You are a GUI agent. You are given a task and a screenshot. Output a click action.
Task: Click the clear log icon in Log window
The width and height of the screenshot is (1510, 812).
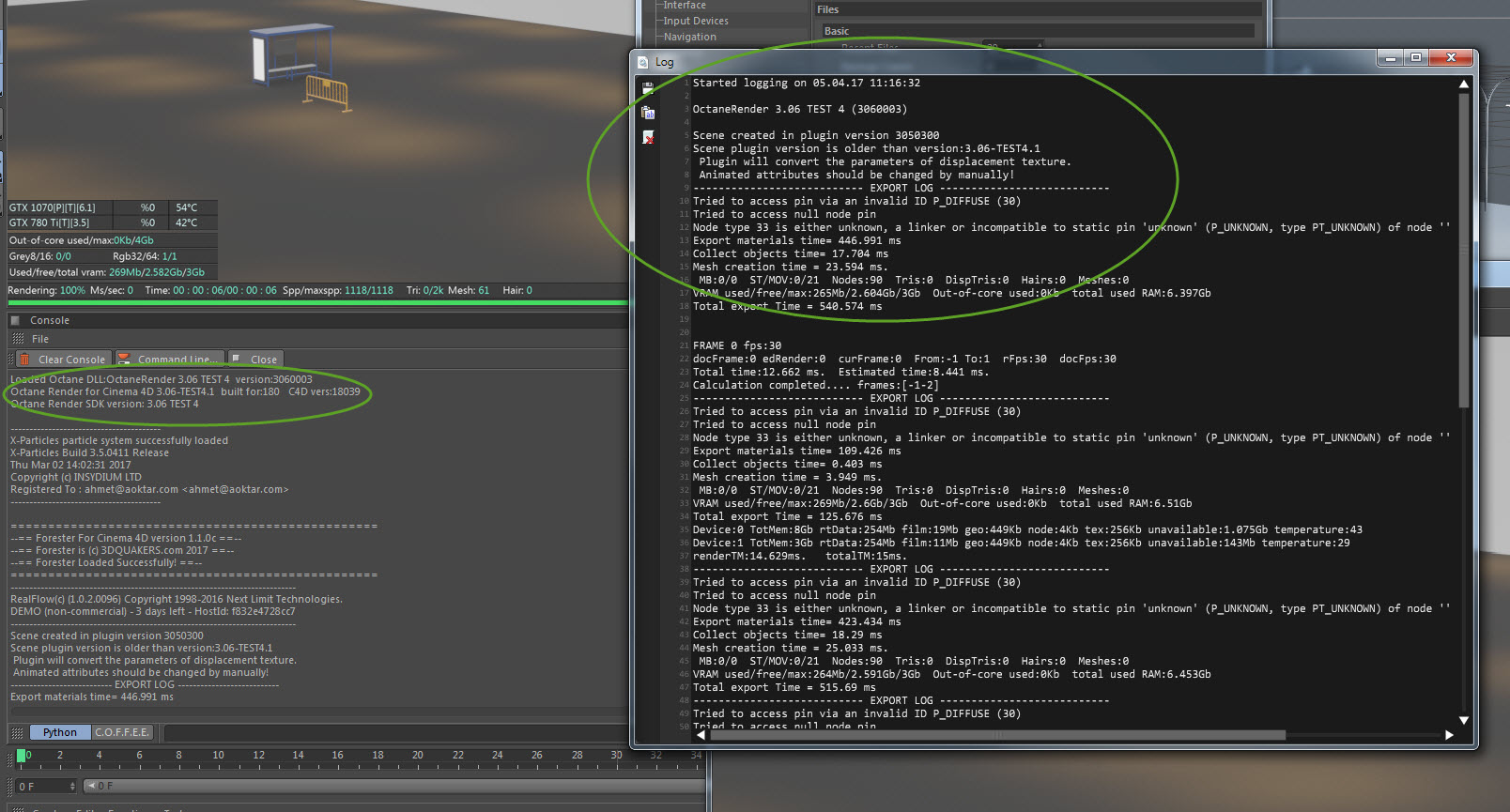(x=648, y=137)
